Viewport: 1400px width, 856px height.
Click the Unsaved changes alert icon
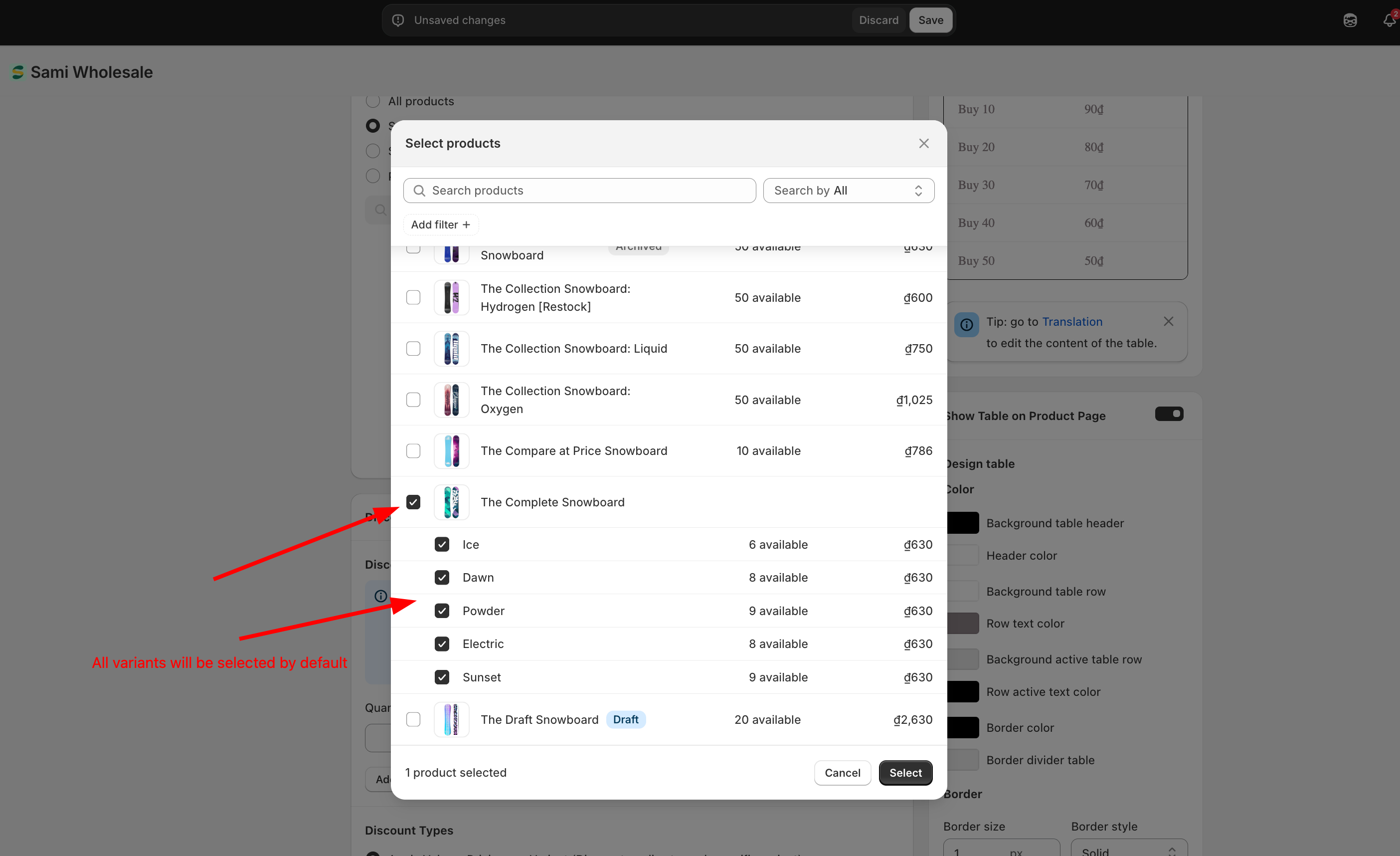click(x=398, y=20)
